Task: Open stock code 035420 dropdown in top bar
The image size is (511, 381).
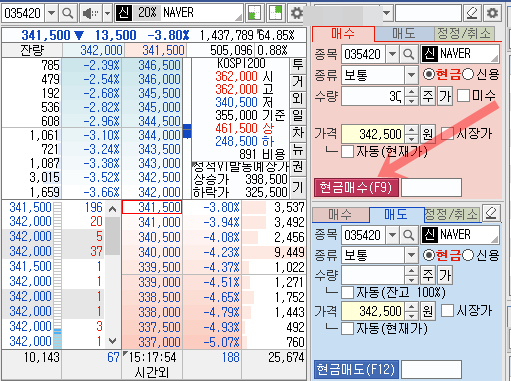Action: pyautogui.click(x=51, y=13)
